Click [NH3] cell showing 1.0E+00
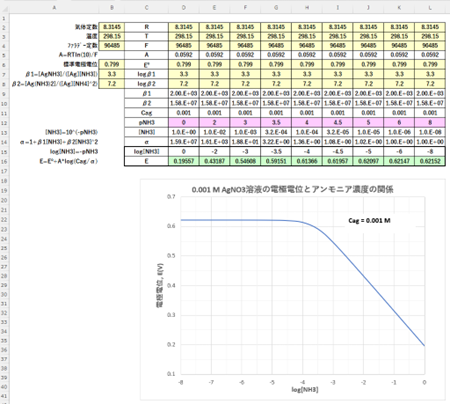 [184, 132]
